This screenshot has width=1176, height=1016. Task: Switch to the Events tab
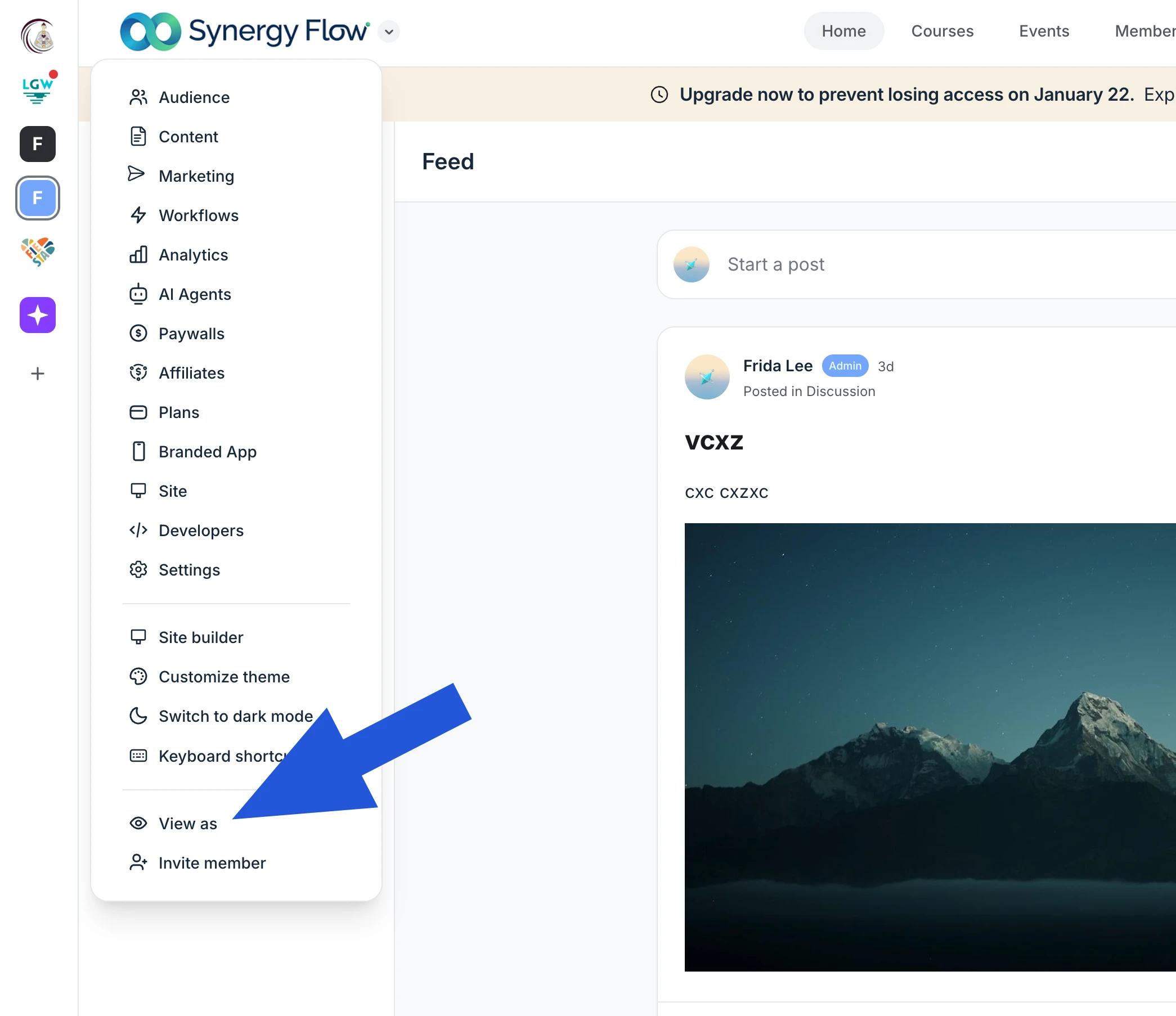pos(1044,31)
